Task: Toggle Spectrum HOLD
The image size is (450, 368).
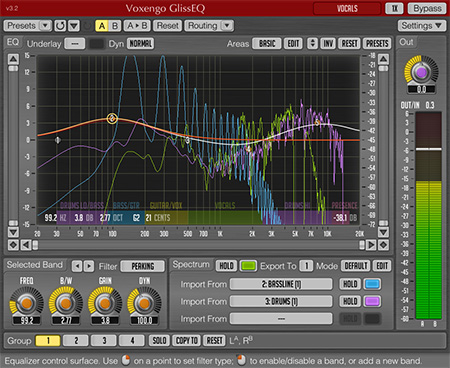Action: point(226,266)
